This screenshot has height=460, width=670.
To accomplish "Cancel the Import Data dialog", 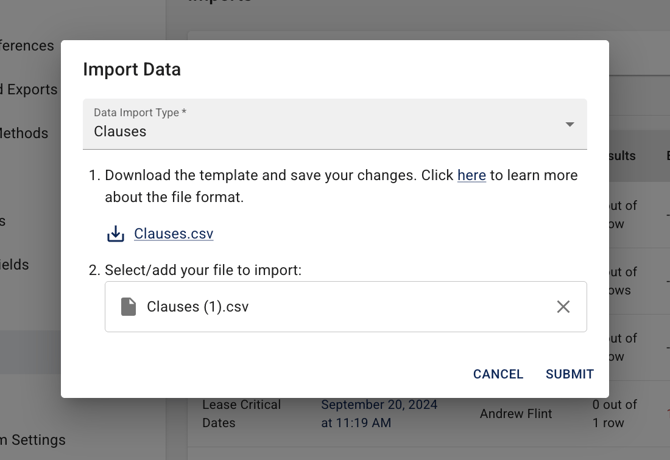I will tap(498, 374).
